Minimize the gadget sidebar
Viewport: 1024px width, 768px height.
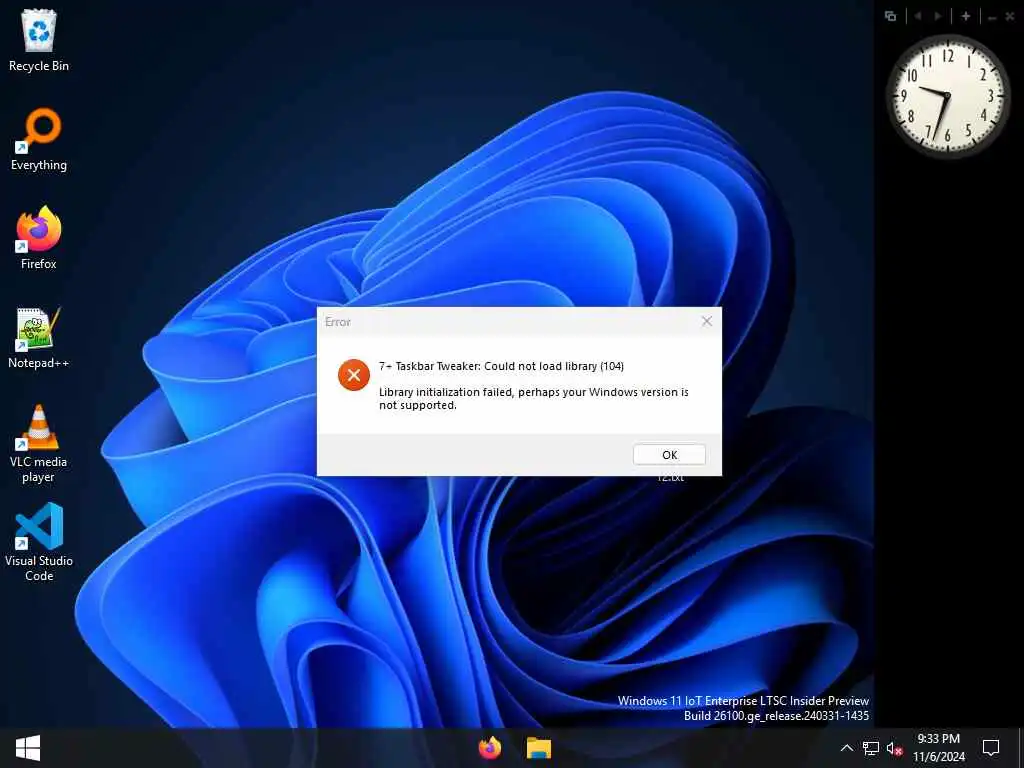pos(992,17)
